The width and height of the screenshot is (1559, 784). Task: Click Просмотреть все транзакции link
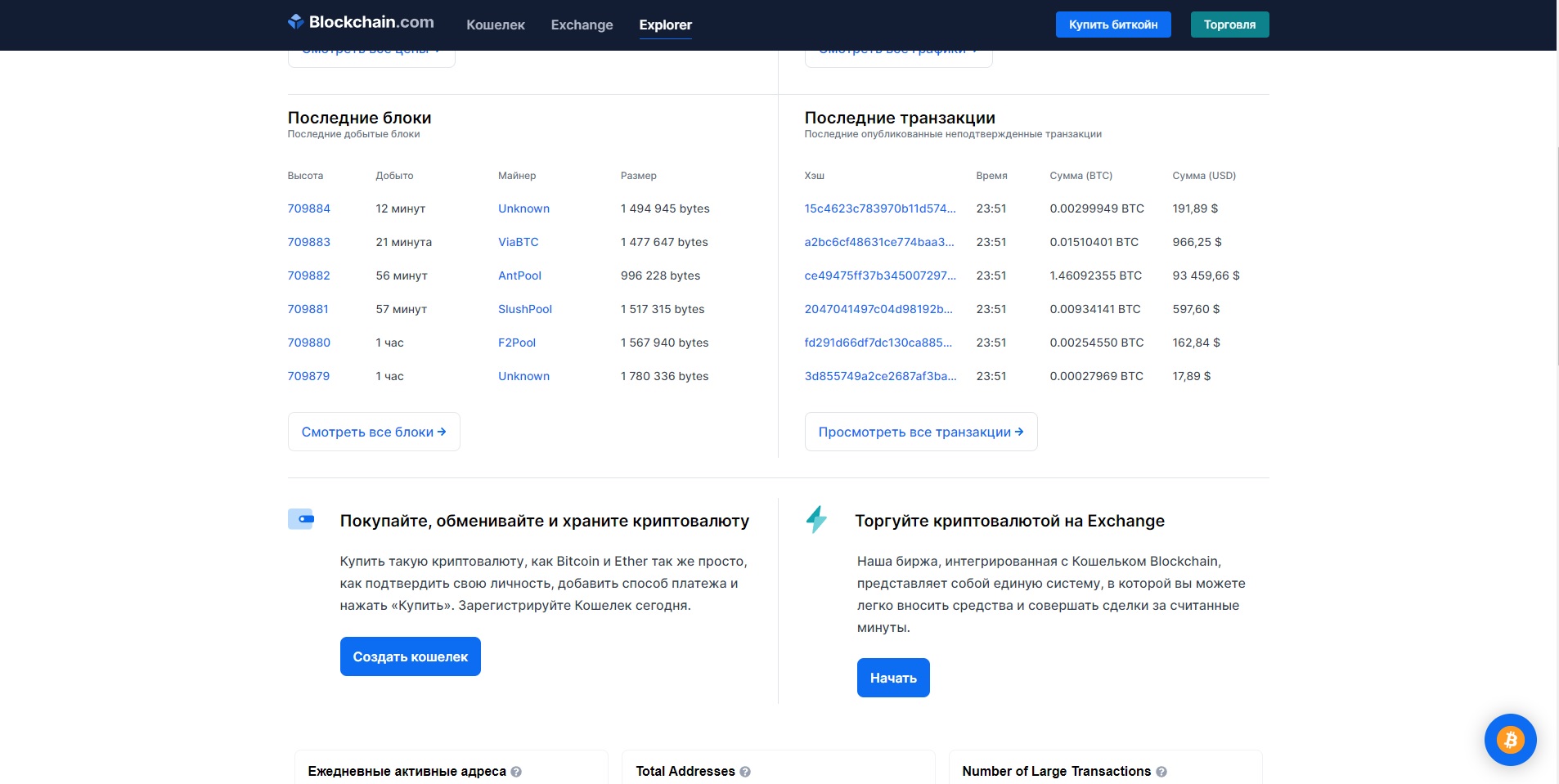(921, 432)
